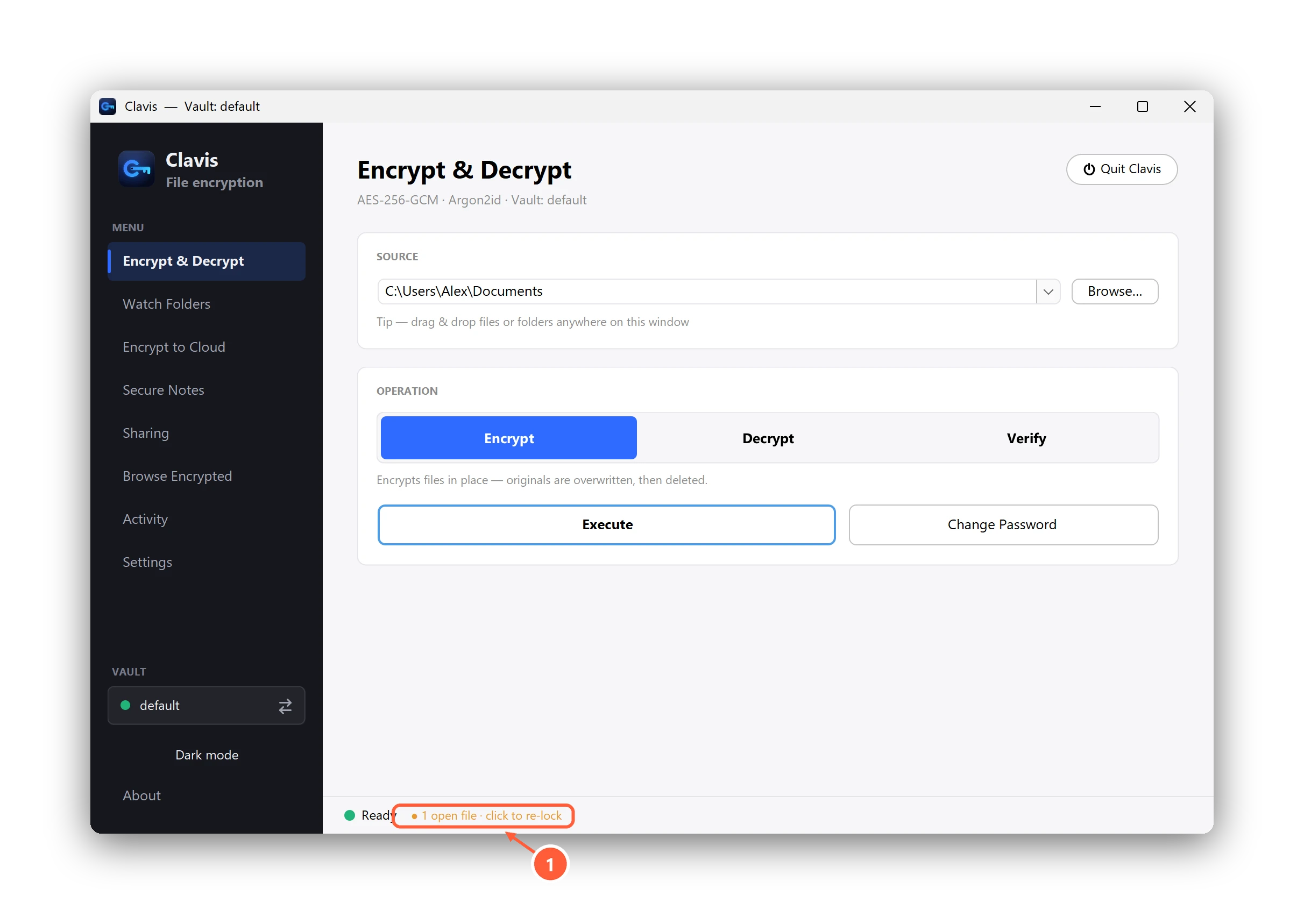This screenshot has width=1304, height=924.
Task: Open Encrypt & Decrypt menu item
Action: point(206,261)
